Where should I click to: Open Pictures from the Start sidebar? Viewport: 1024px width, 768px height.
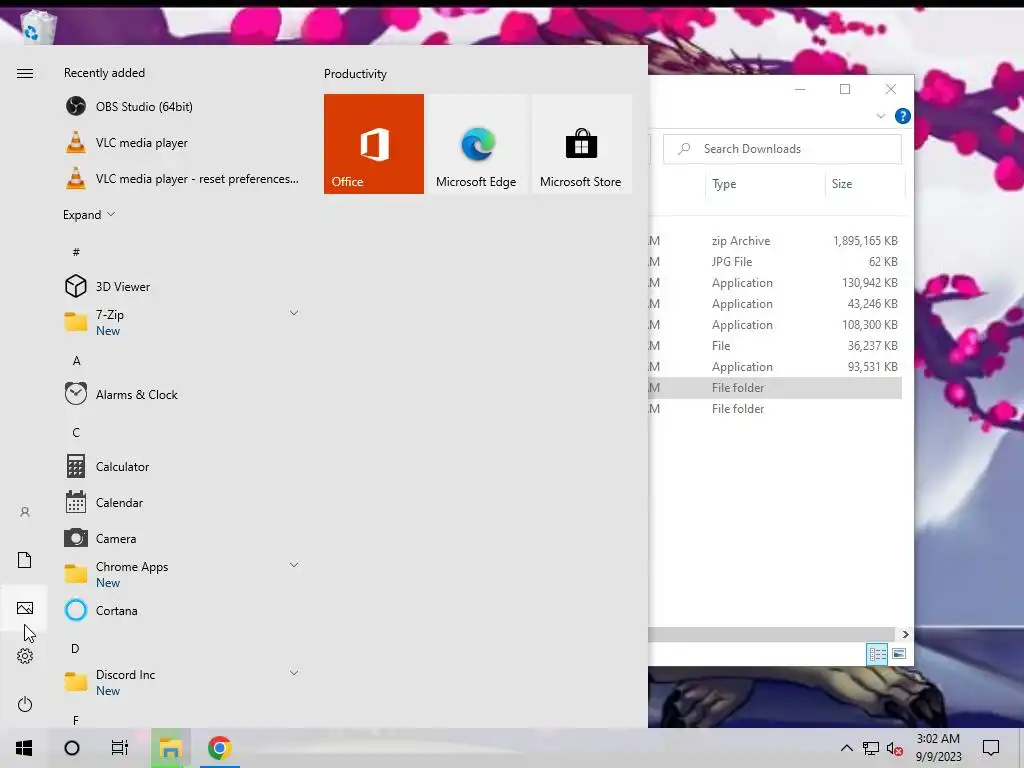25,608
